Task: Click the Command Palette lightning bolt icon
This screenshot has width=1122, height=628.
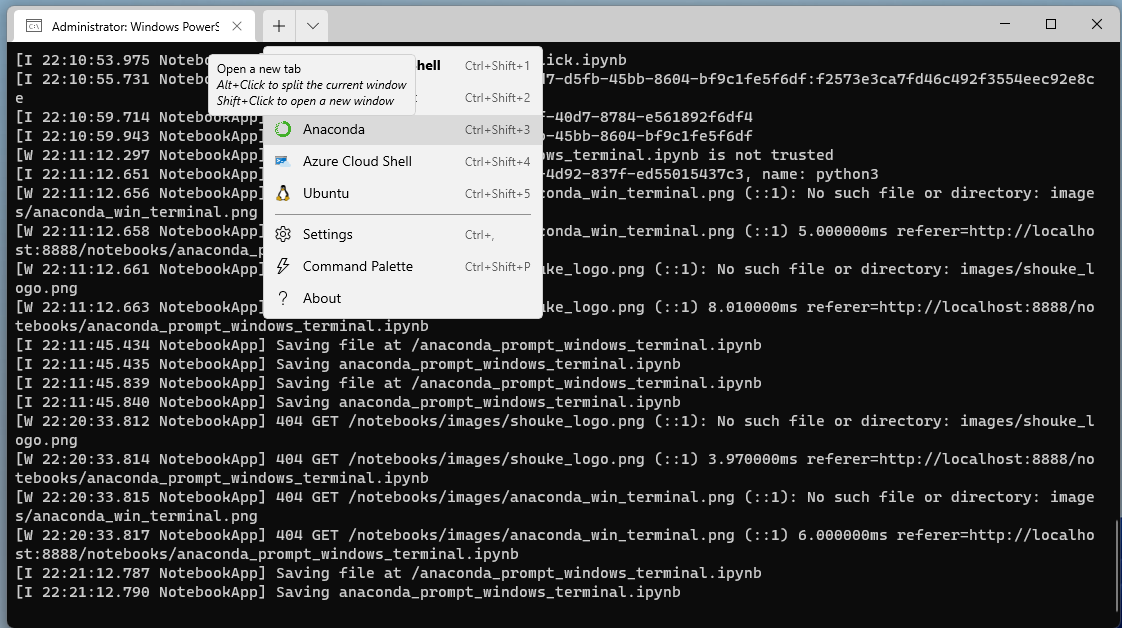Action: click(285, 265)
